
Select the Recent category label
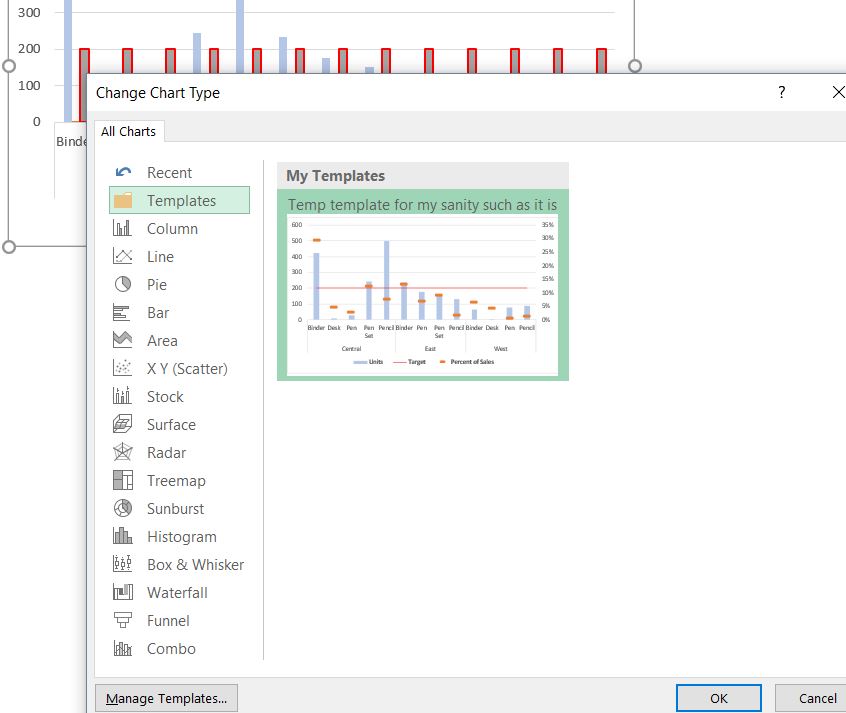pos(169,173)
